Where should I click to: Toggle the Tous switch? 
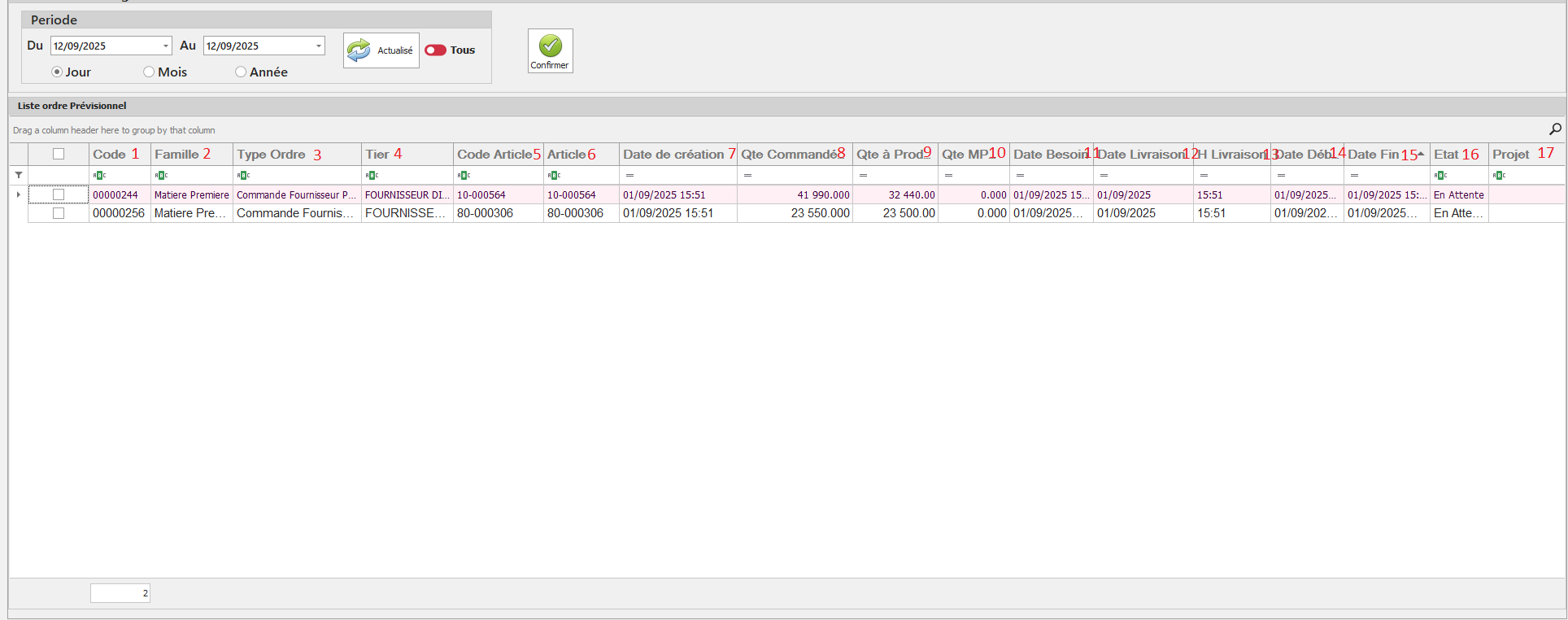click(x=436, y=50)
